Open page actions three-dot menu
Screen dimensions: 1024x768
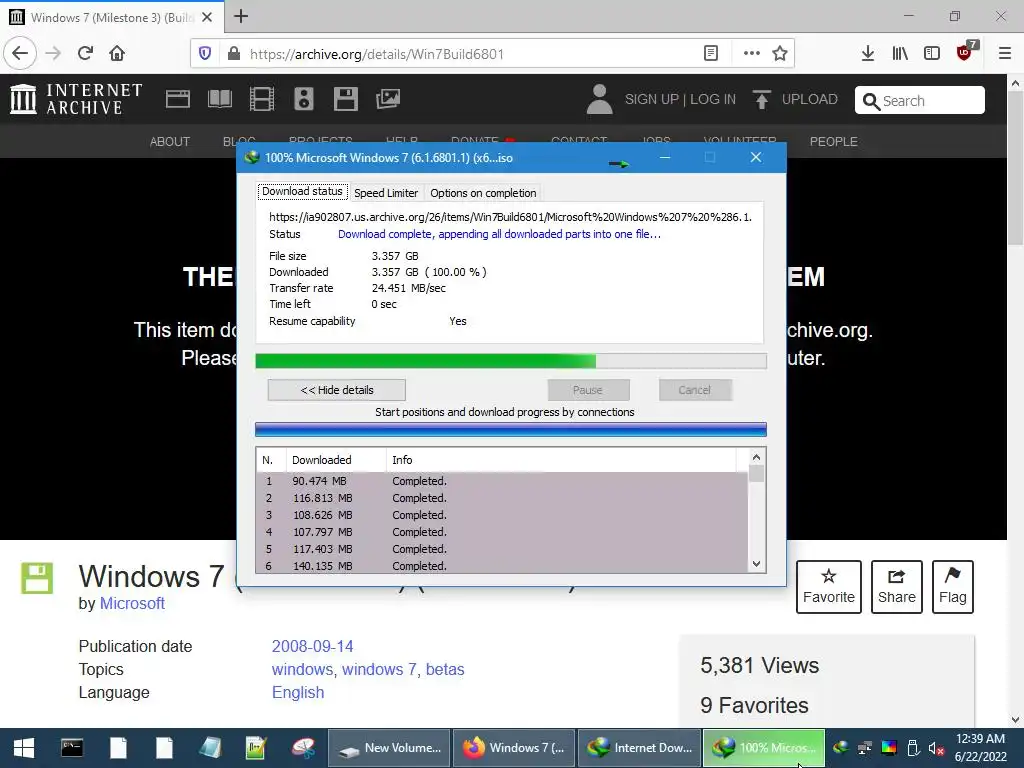(x=752, y=54)
